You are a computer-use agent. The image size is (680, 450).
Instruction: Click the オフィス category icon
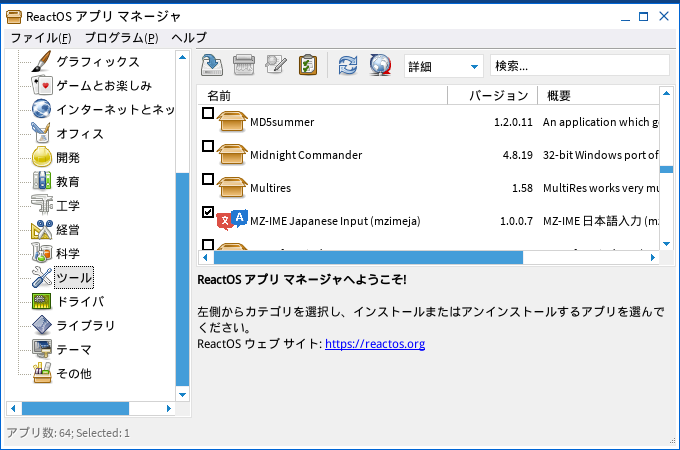tap(42, 133)
